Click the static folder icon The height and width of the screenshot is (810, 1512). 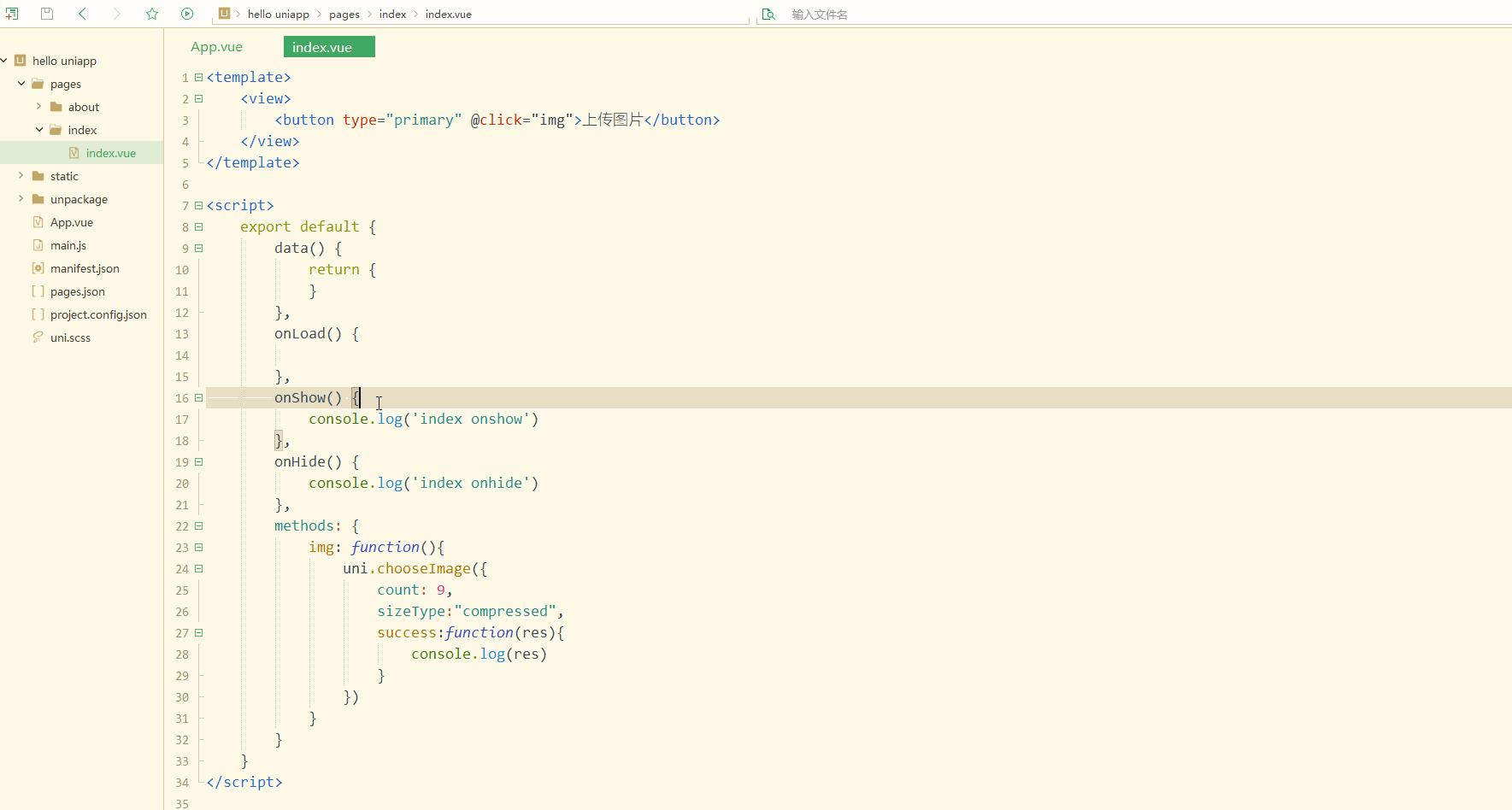coord(38,176)
